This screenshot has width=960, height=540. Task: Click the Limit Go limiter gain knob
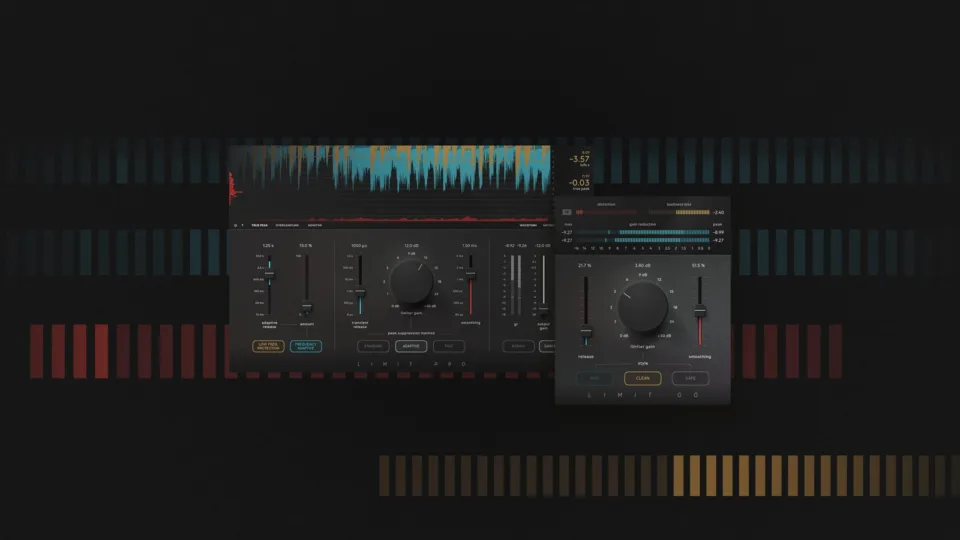(642, 307)
